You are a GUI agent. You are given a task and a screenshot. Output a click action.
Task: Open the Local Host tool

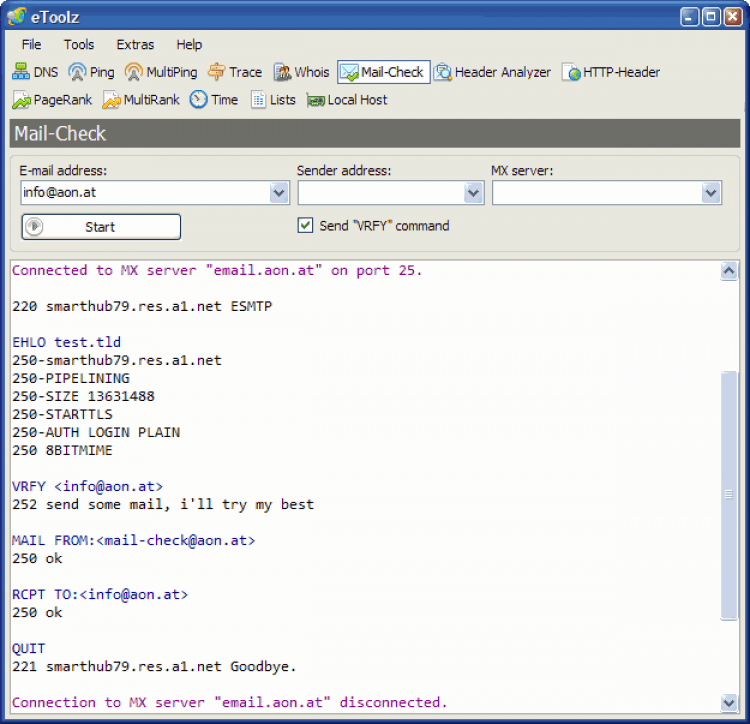click(x=346, y=100)
